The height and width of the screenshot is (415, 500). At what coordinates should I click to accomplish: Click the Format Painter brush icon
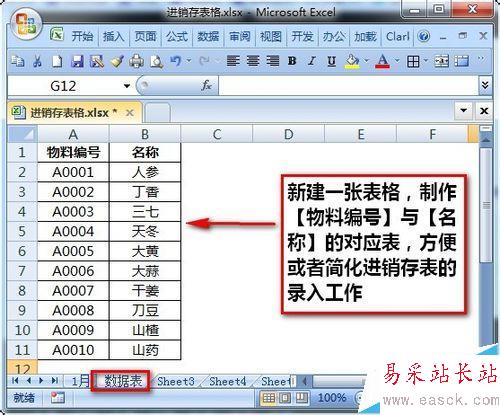[117, 61]
